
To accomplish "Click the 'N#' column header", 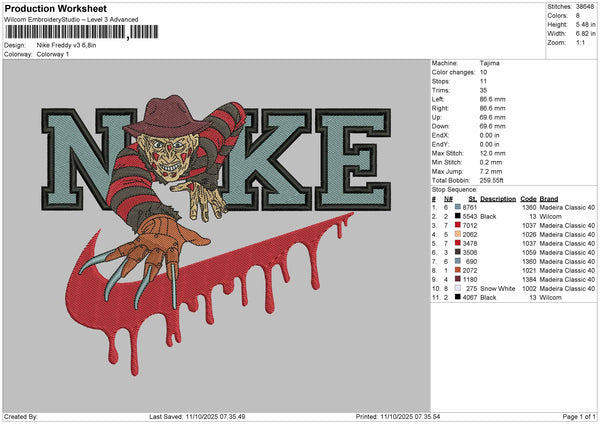I will pyautogui.click(x=448, y=199).
